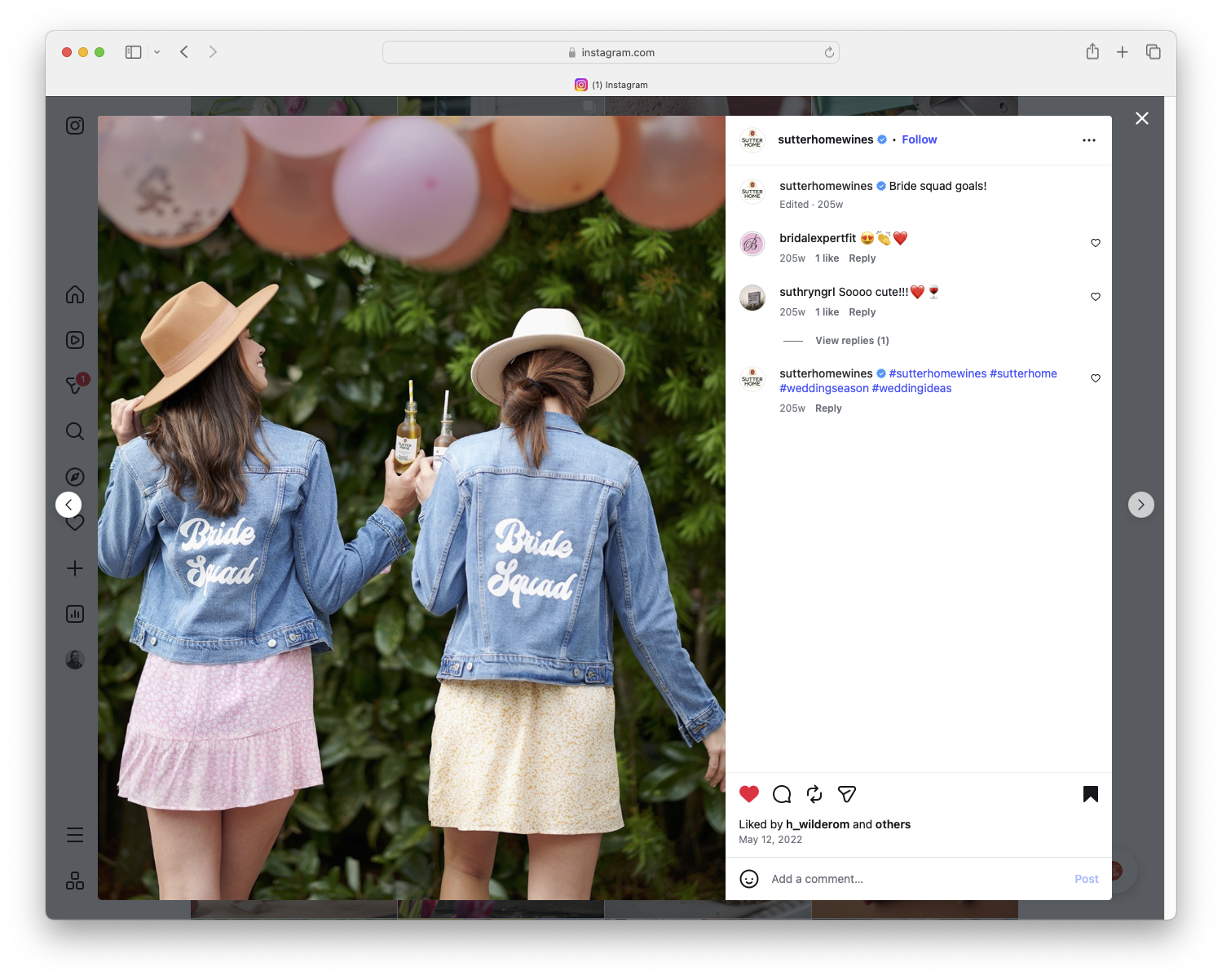
Task: Click the instagram.com address bar
Action: point(611,52)
